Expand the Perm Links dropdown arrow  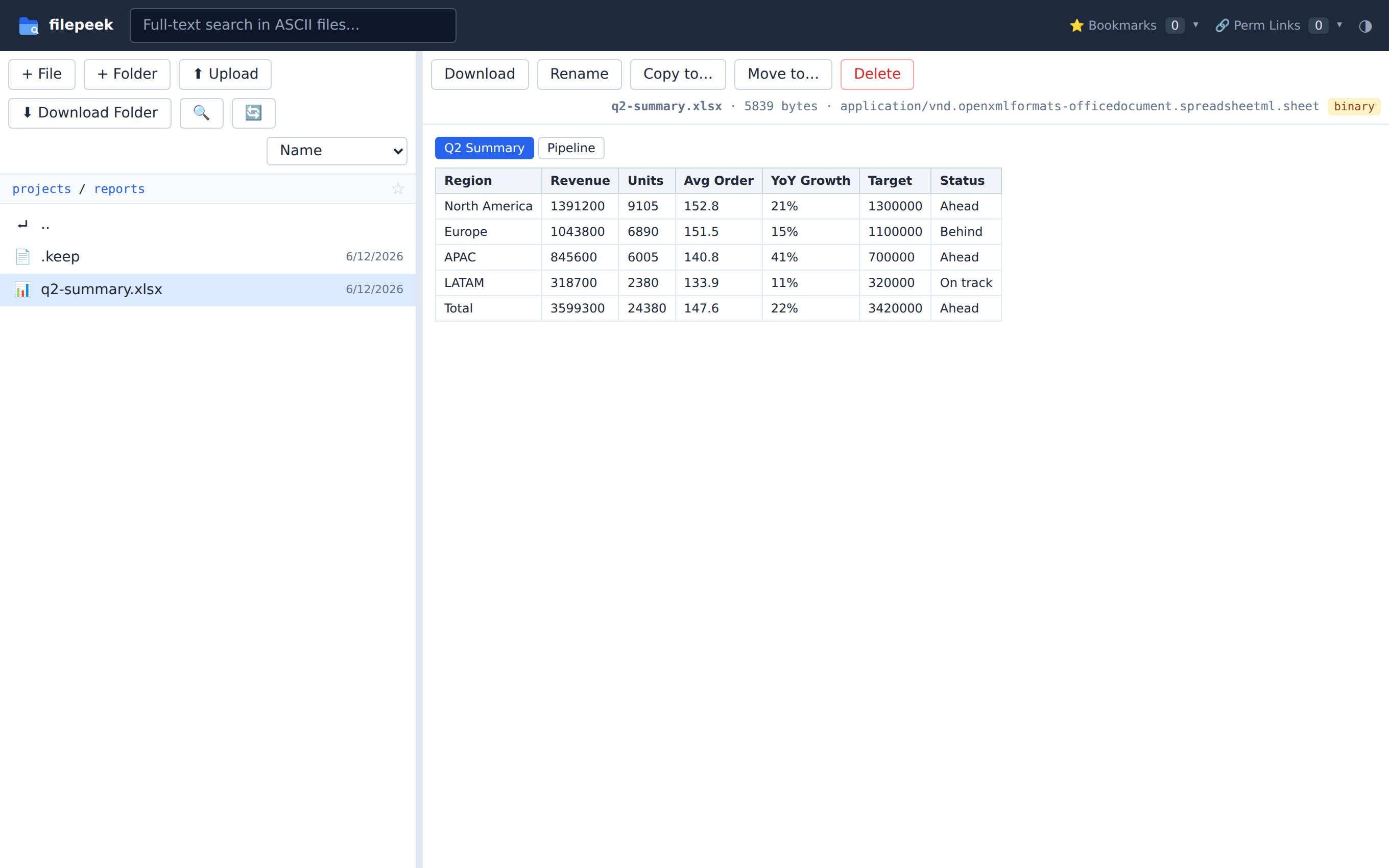click(x=1339, y=25)
